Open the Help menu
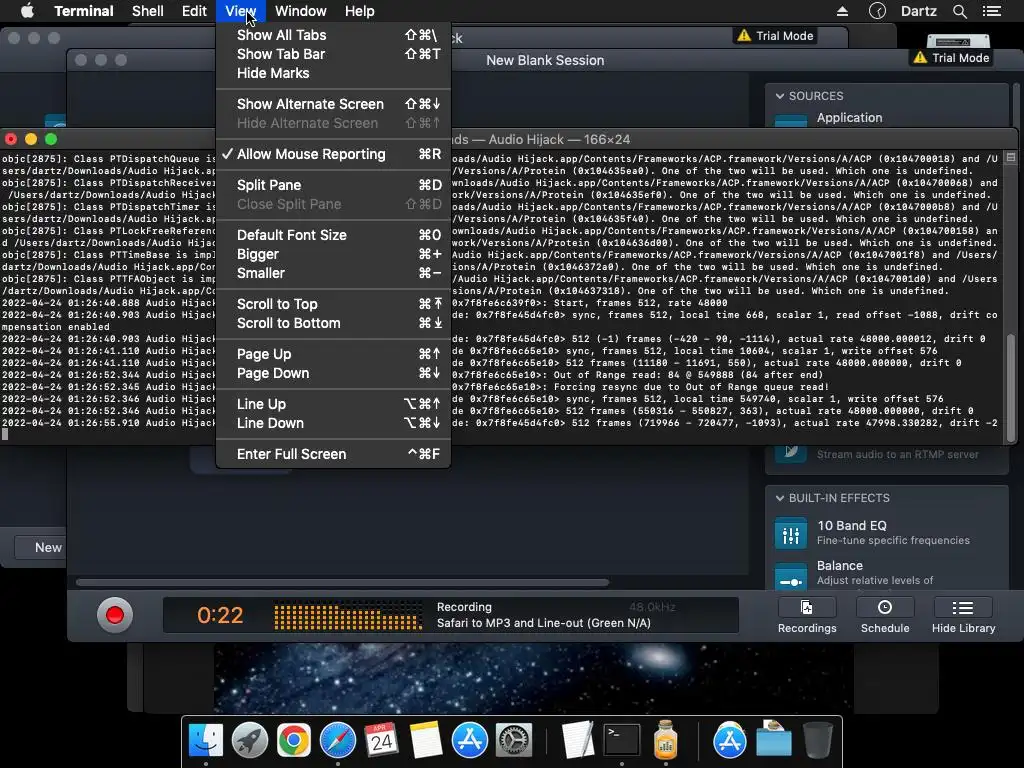Screen dimensions: 1024x768 tap(360, 11)
